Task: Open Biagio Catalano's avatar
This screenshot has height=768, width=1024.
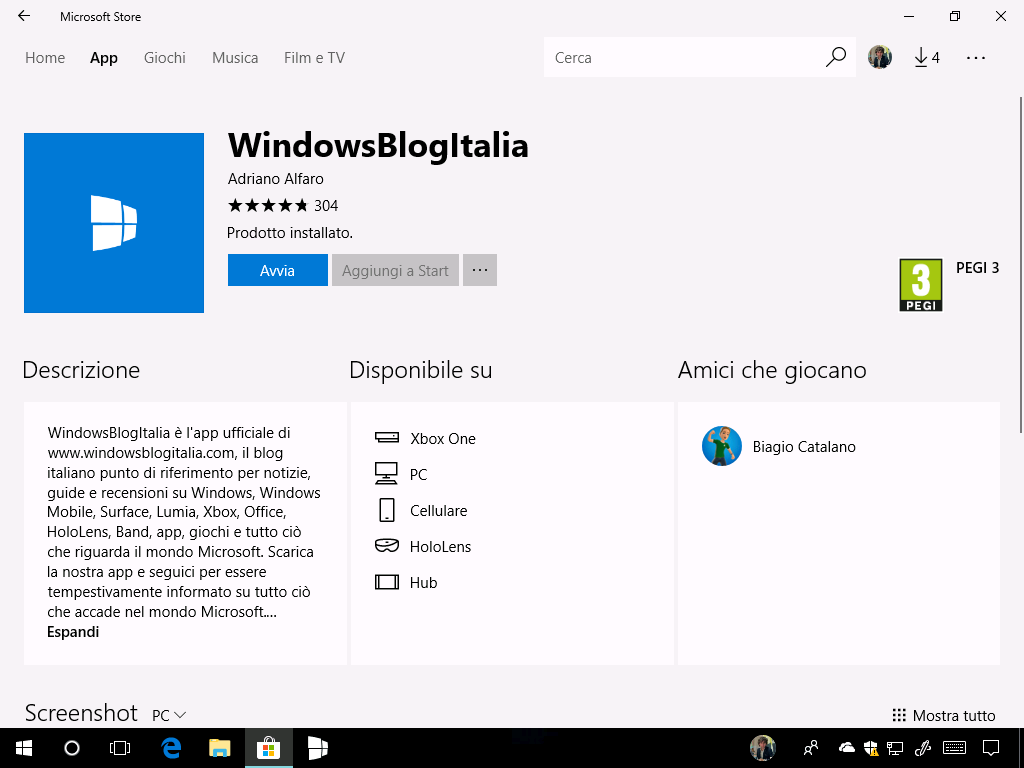Action: pos(722,446)
